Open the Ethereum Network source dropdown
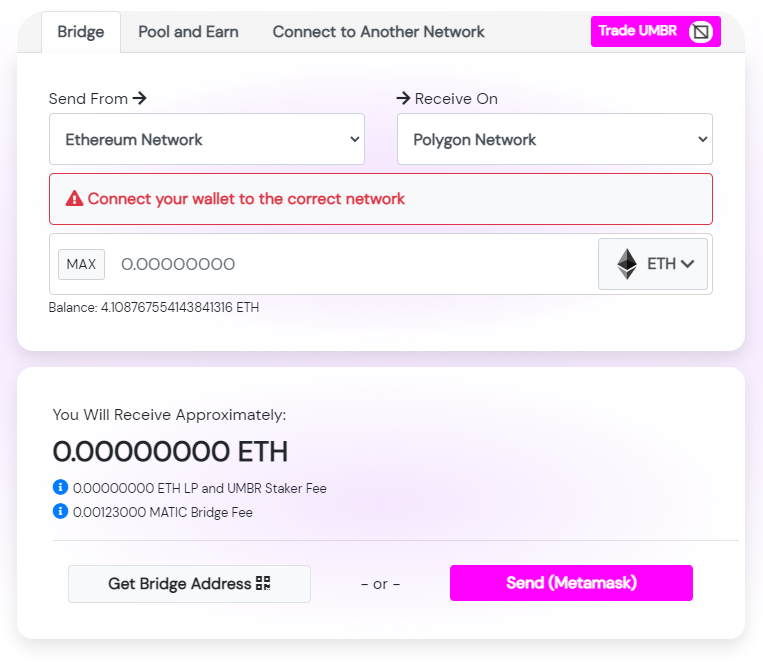Viewport: 763px width, 665px height. 206,139
